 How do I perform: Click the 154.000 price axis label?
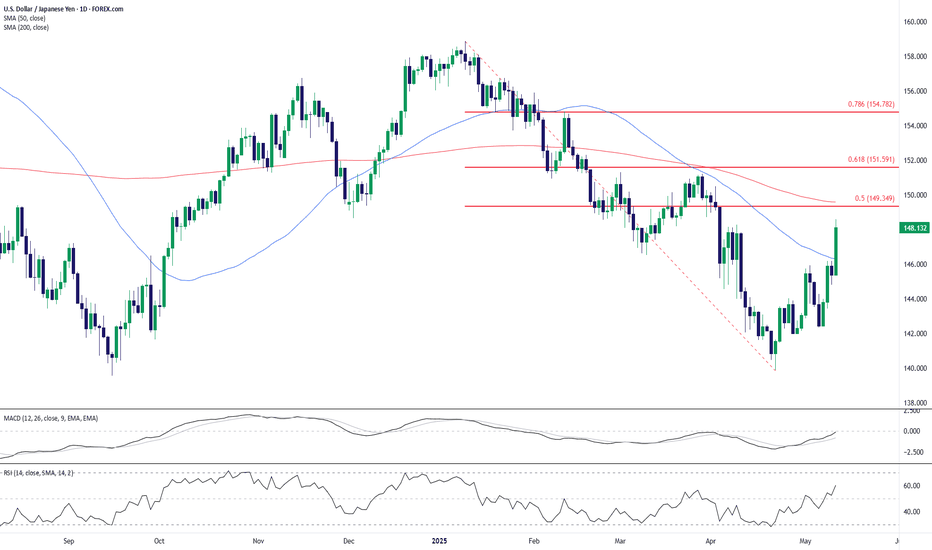[915, 125]
